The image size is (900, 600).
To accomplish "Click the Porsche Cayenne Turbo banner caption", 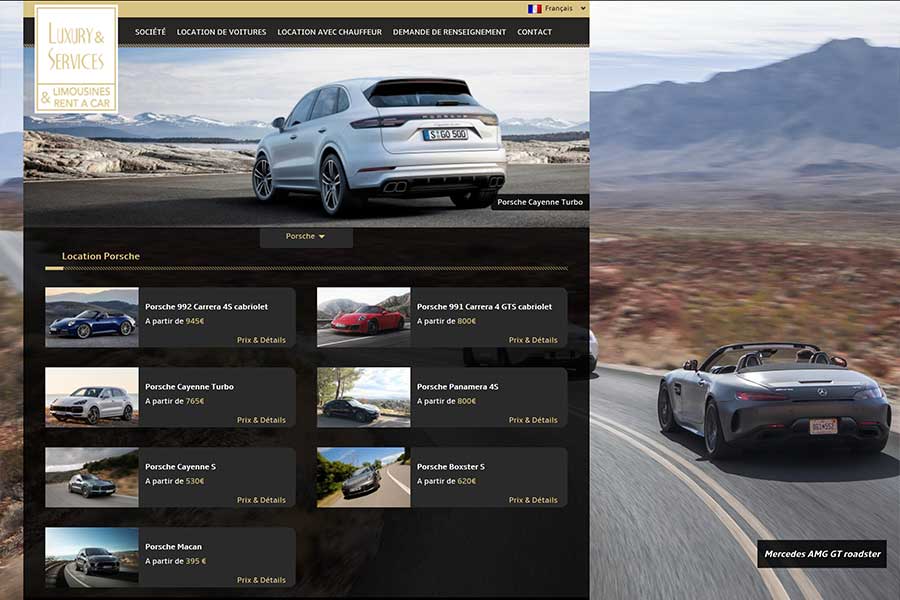I will click(540, 202).
